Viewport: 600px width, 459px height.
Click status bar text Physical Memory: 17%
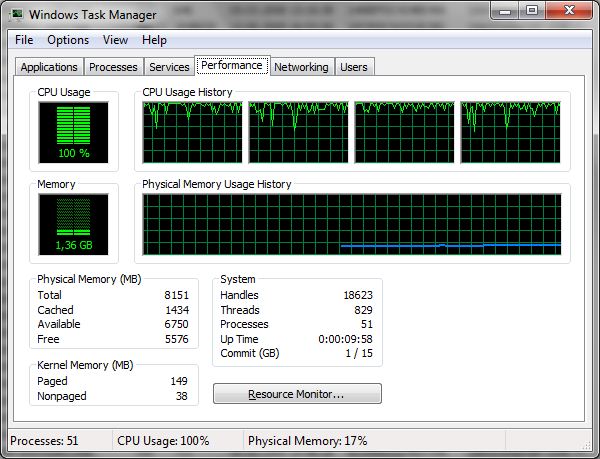[x=307, y=441]
